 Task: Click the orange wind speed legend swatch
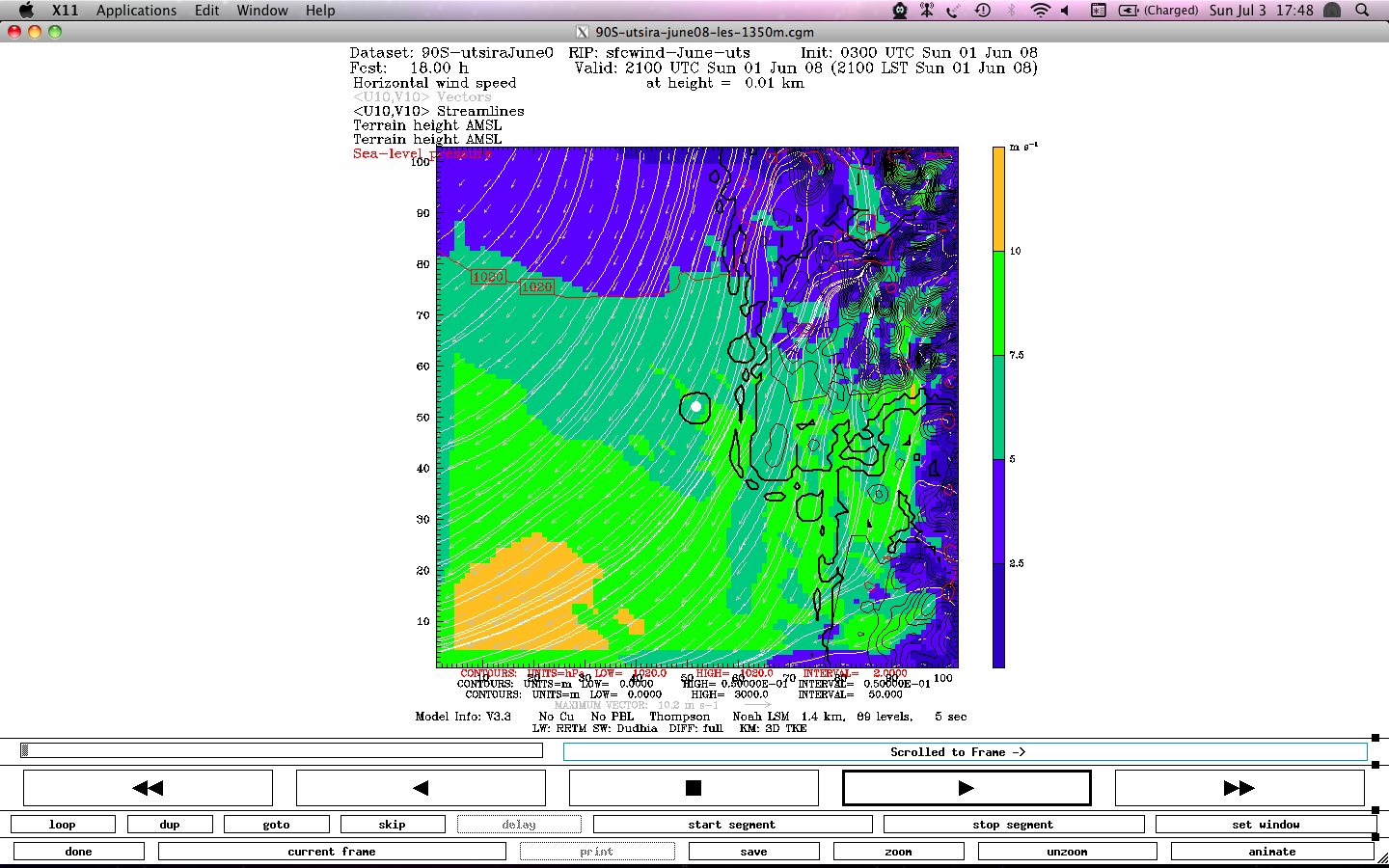998,199
